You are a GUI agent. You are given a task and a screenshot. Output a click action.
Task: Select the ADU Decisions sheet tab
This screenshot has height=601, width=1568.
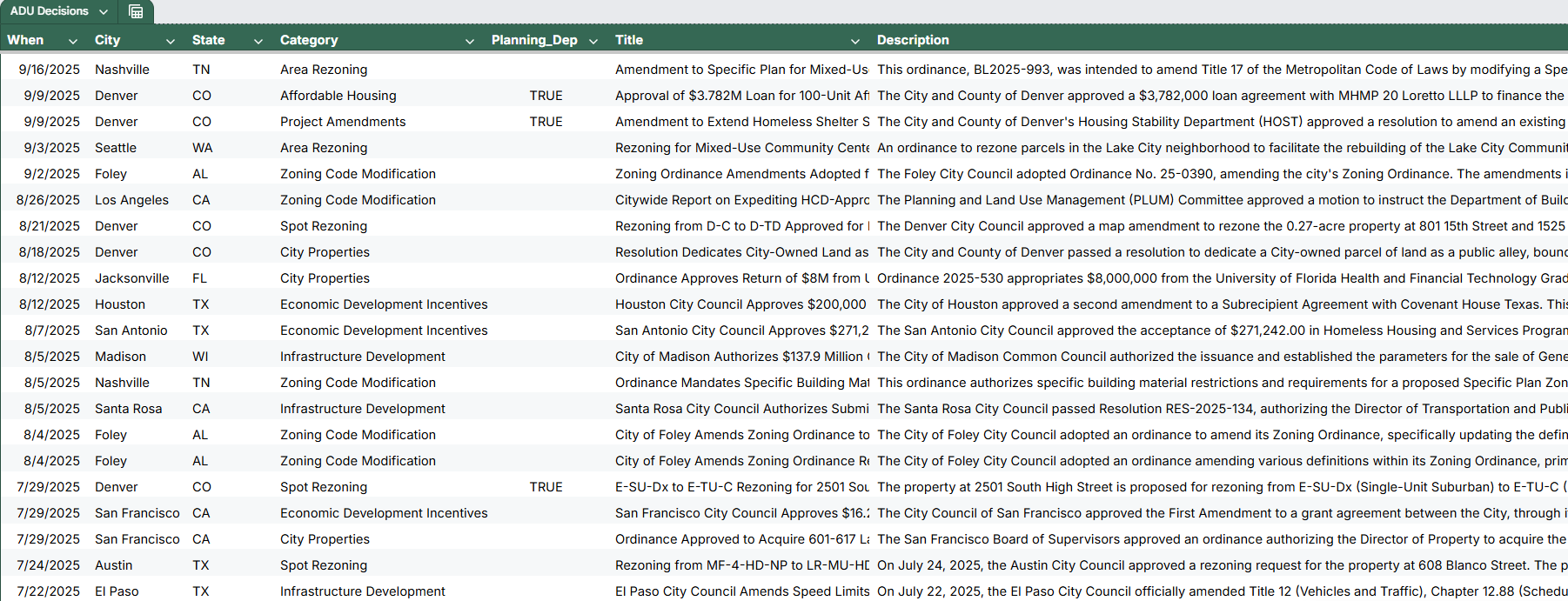(x=50, y=11)
